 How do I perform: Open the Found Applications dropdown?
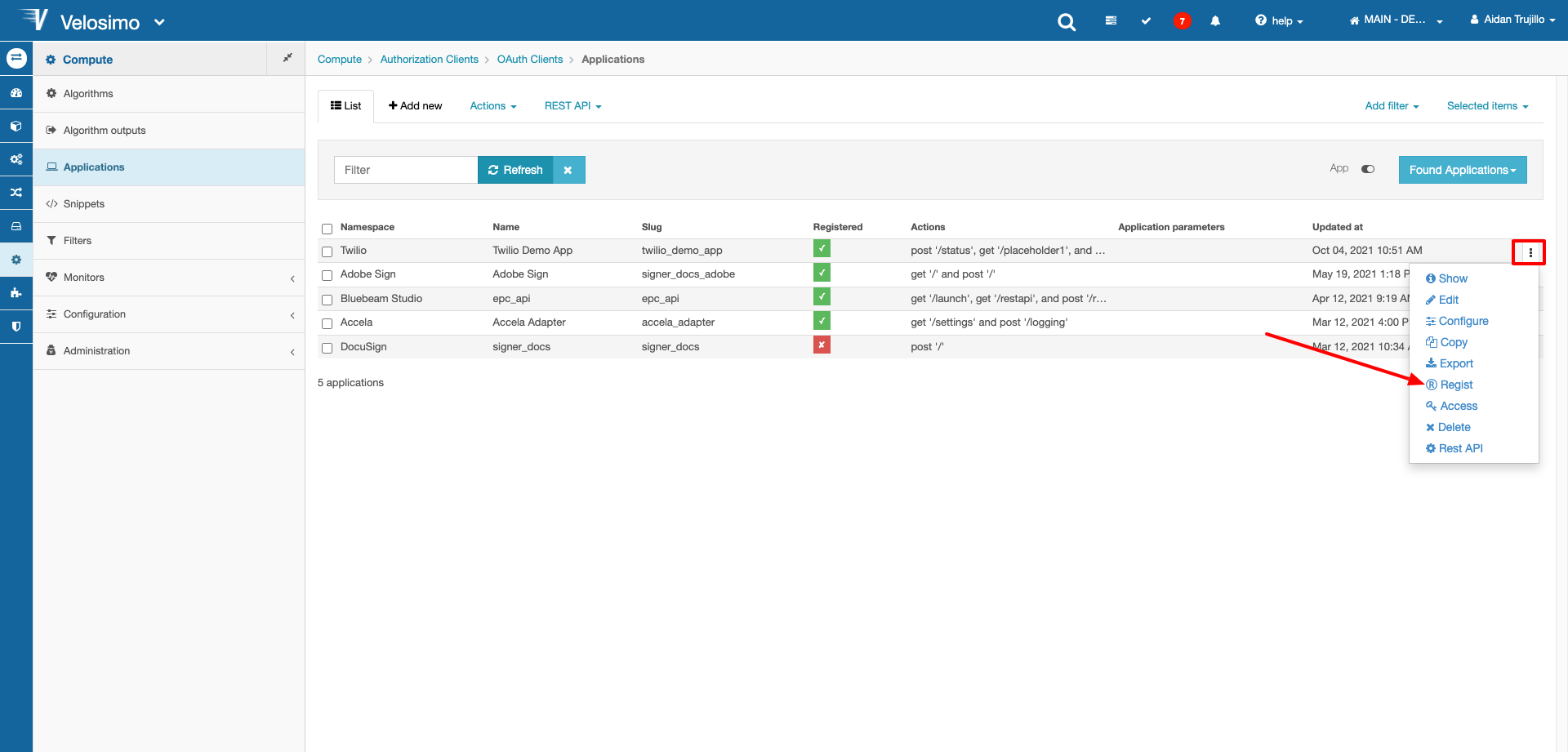(x=1463, y=170)
